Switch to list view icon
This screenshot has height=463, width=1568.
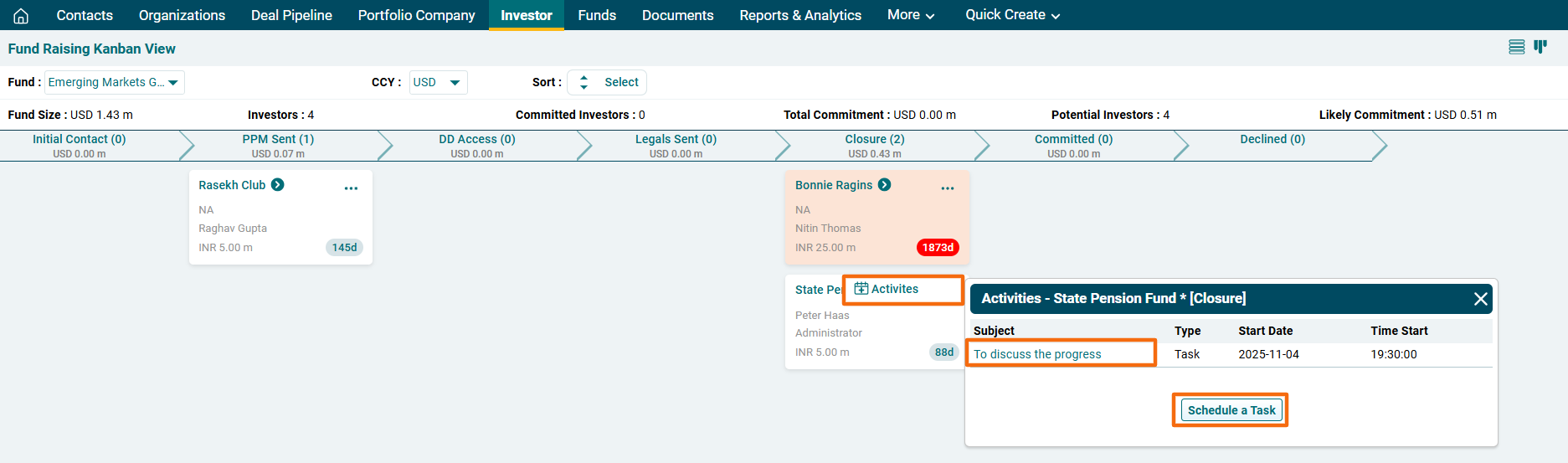1516,47
